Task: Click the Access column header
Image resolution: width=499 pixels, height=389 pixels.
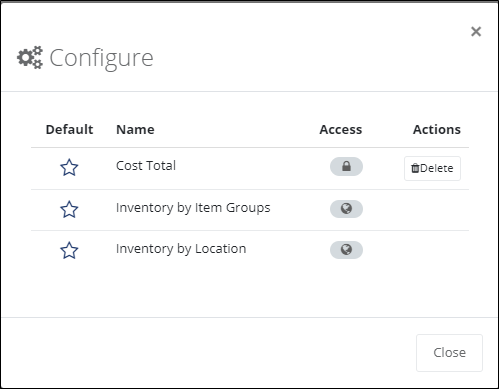Action: [x=341, y=129]
